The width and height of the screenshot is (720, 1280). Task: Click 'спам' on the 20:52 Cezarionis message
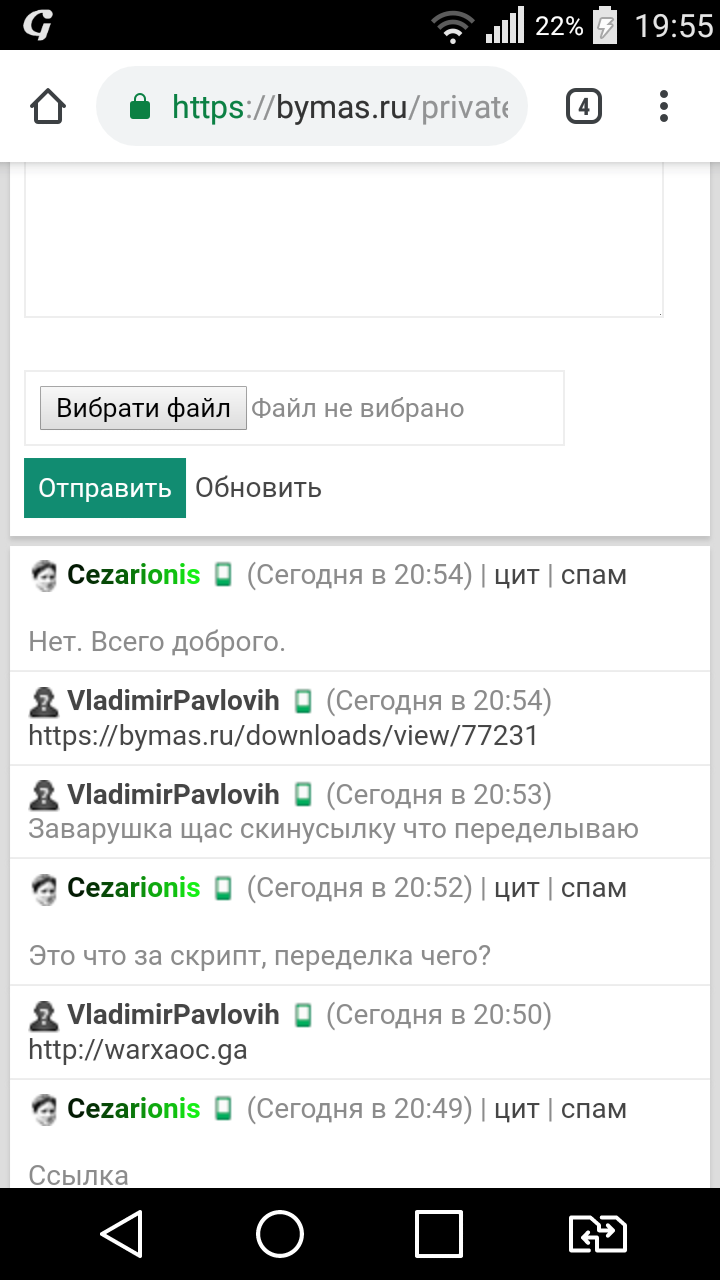click(593, 888)
